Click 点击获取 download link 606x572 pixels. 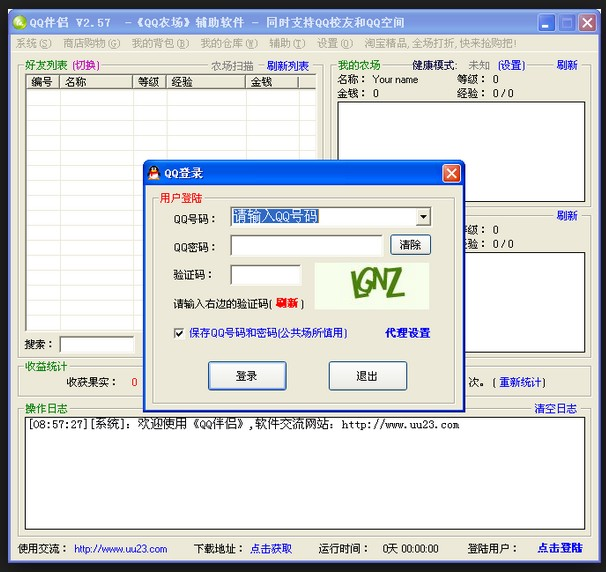pos(271,549)
